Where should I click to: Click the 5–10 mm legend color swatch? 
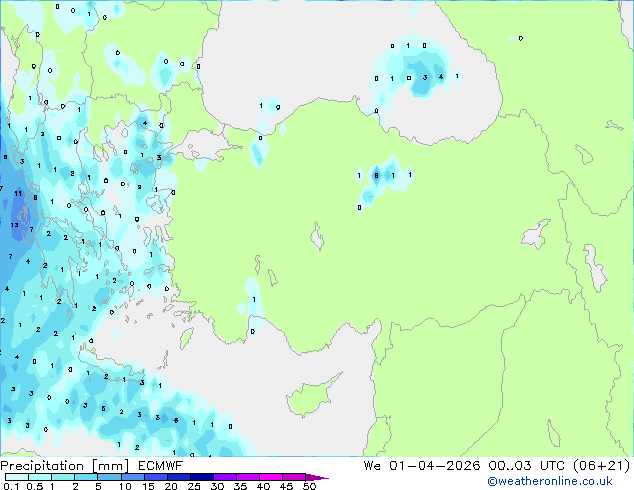[x=109, y=477]
